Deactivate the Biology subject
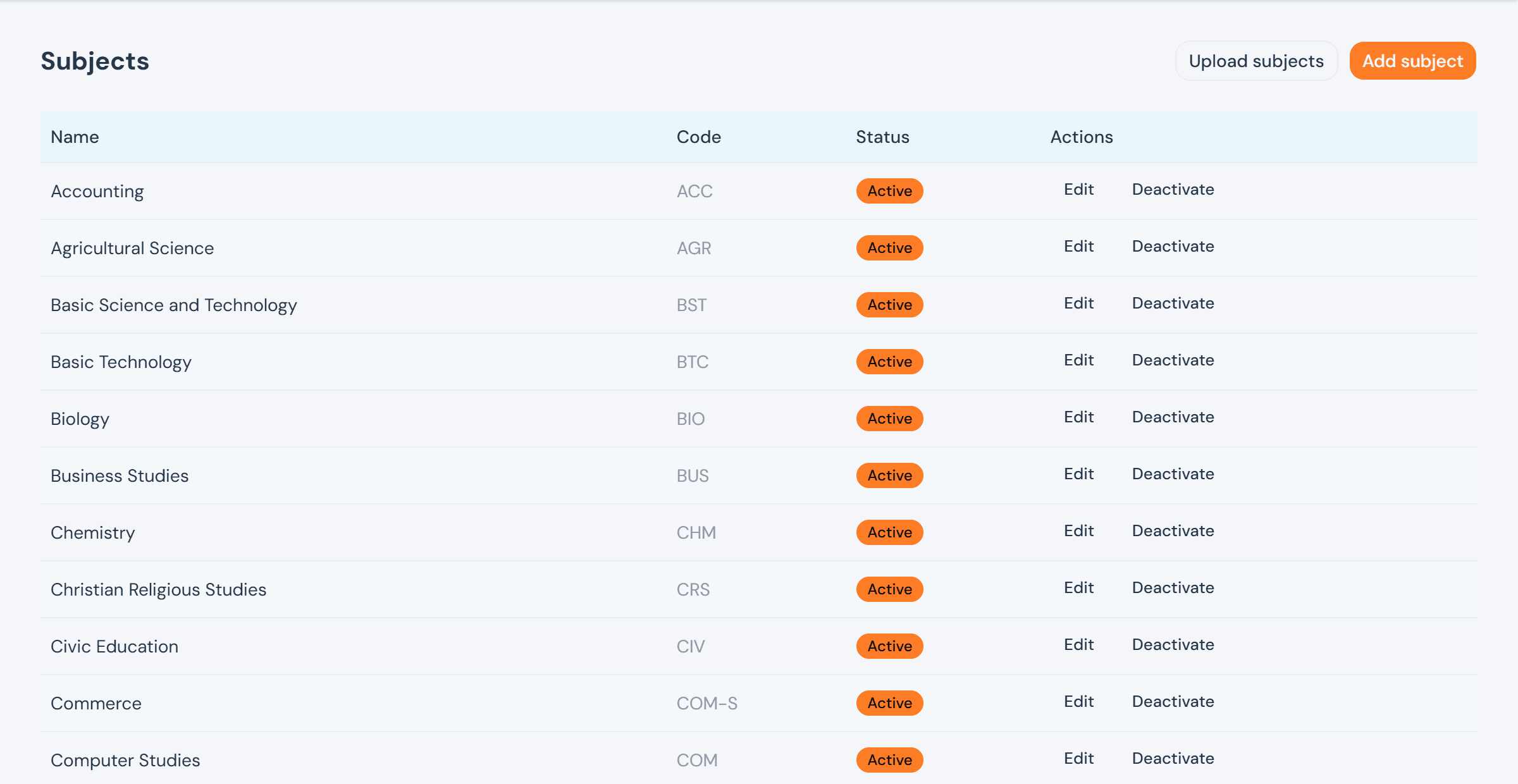1518x784 pixels. pyautogui.click(x=1173, y=417)
